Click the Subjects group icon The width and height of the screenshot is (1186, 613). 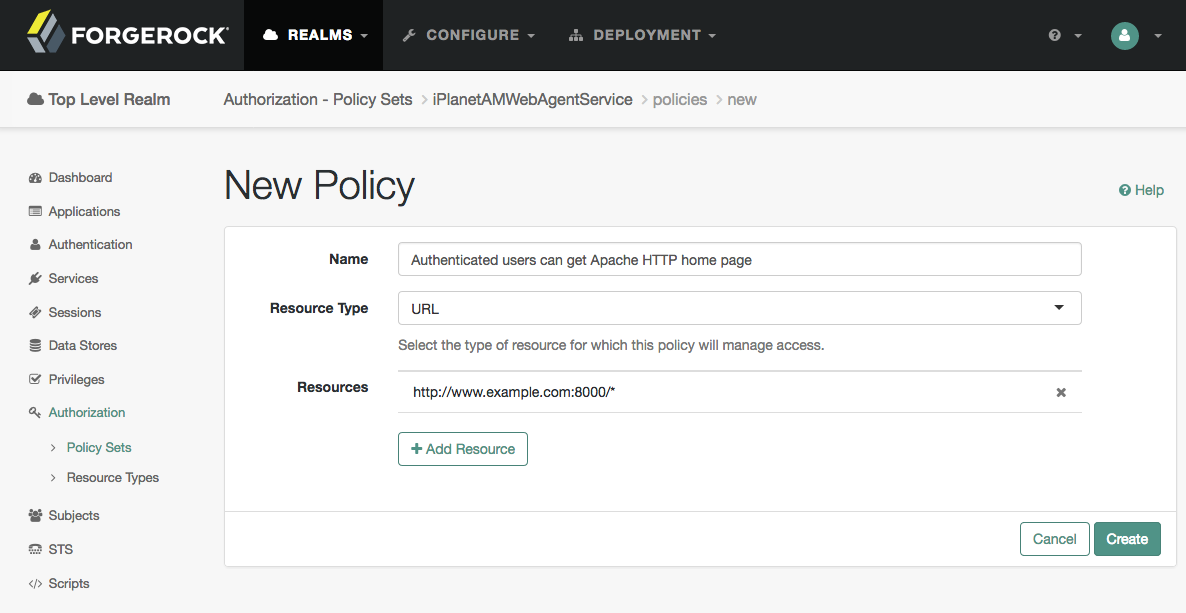tap(35, 515)
